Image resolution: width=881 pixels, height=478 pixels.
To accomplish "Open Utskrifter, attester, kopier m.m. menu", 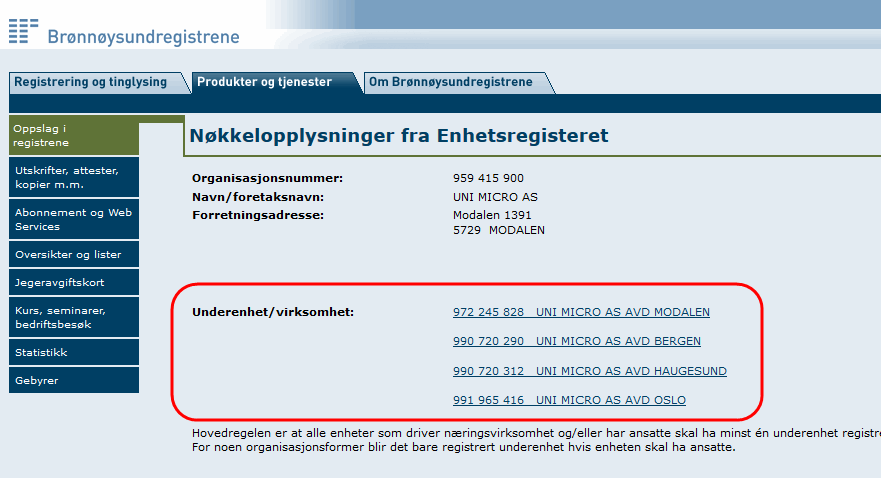I will tap(72, 177).
